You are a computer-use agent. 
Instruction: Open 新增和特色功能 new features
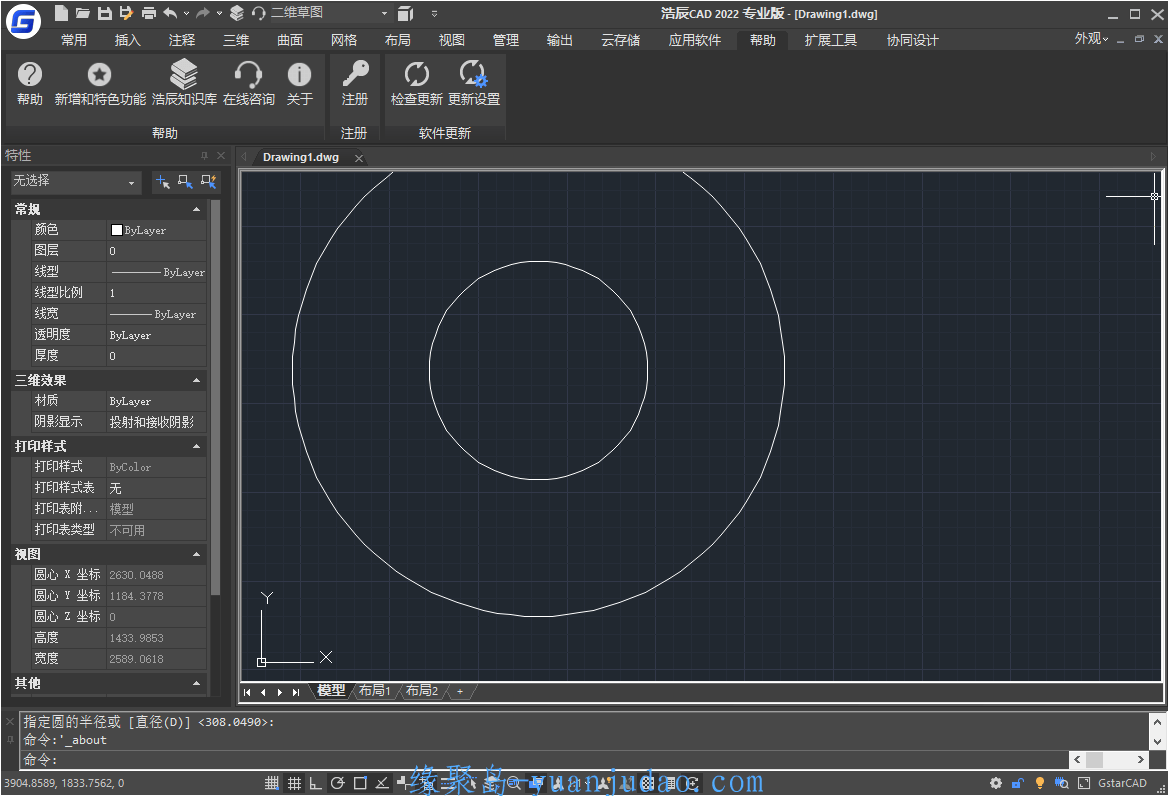click(100, 83)
